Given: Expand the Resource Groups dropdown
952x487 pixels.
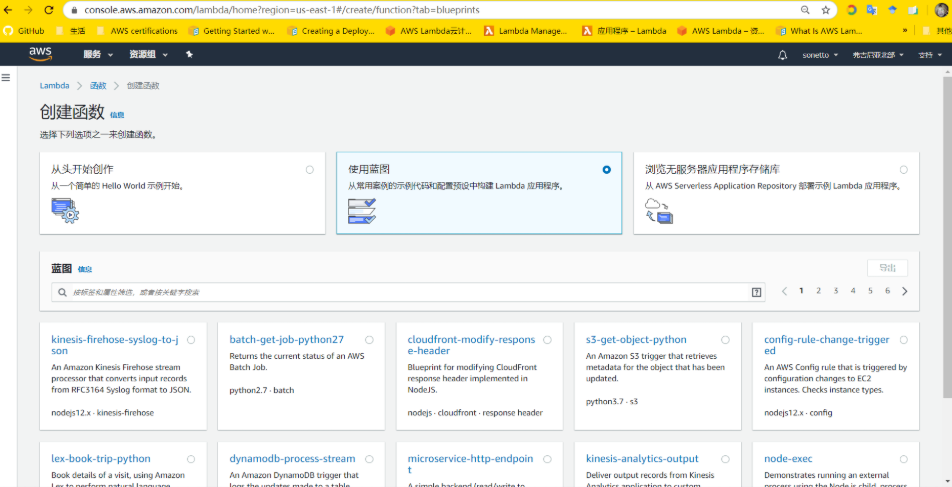Looking at the screenshot, I should (x=149, y=55).
